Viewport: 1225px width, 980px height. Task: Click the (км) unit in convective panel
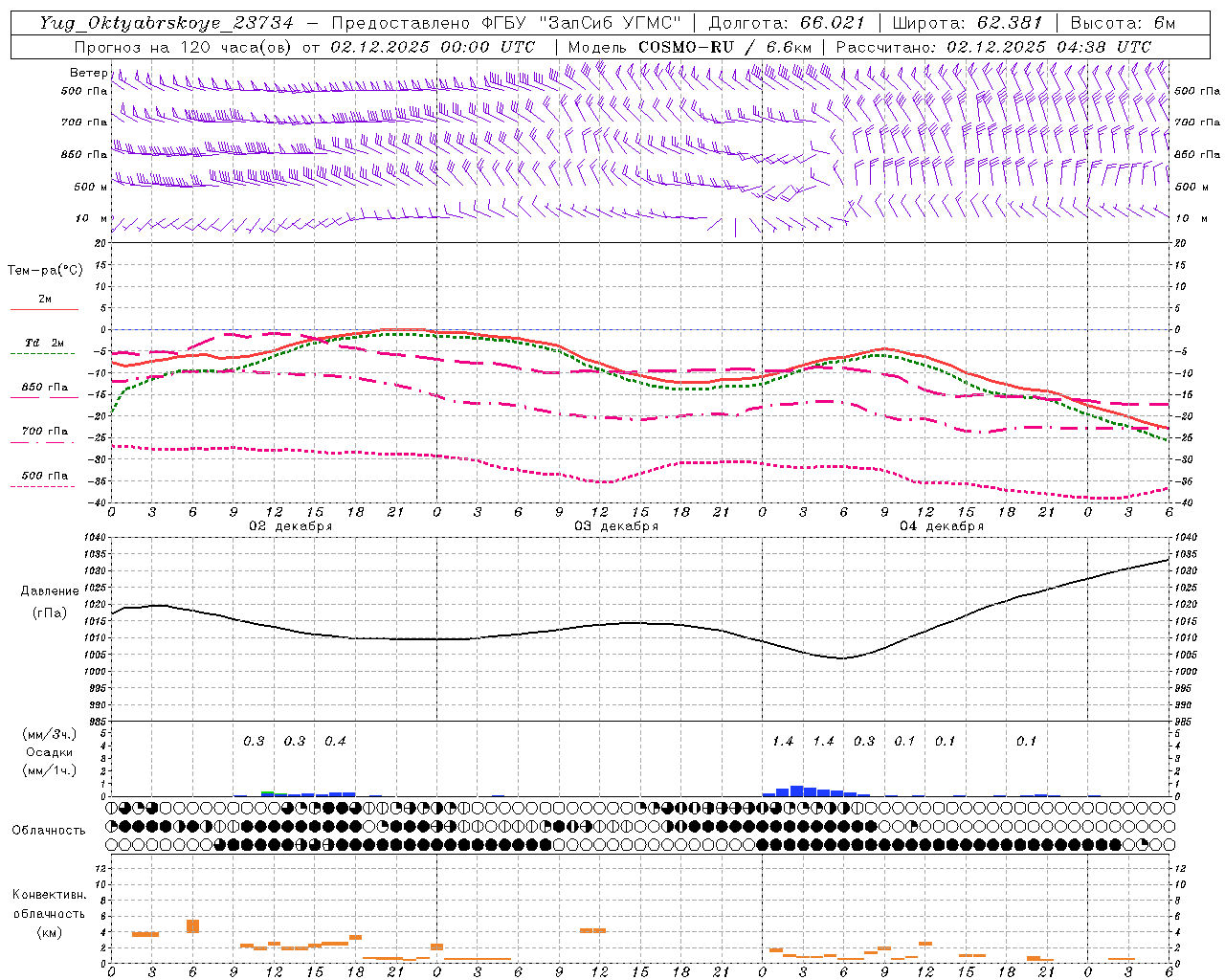(x=49, y=932)
